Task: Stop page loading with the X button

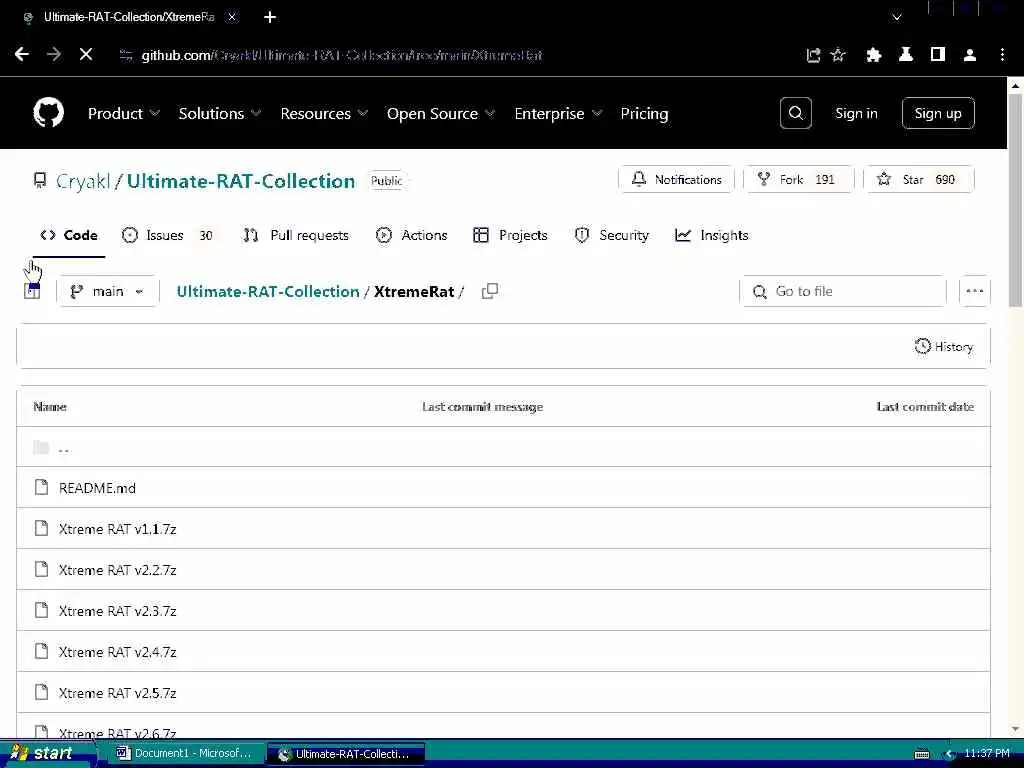Action: click(86, 55)
